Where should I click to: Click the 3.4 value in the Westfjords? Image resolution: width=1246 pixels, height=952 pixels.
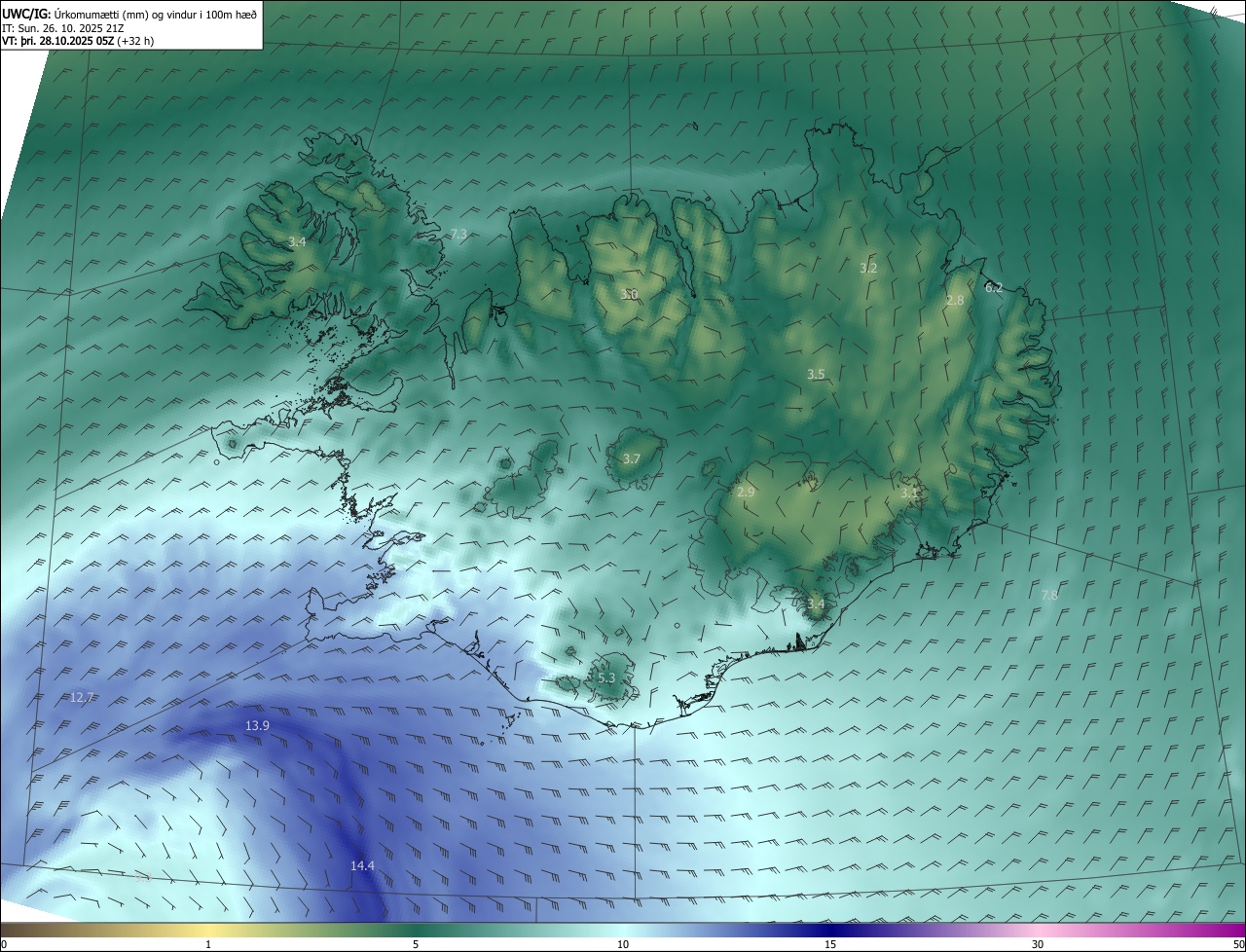(x=297, y=241)
